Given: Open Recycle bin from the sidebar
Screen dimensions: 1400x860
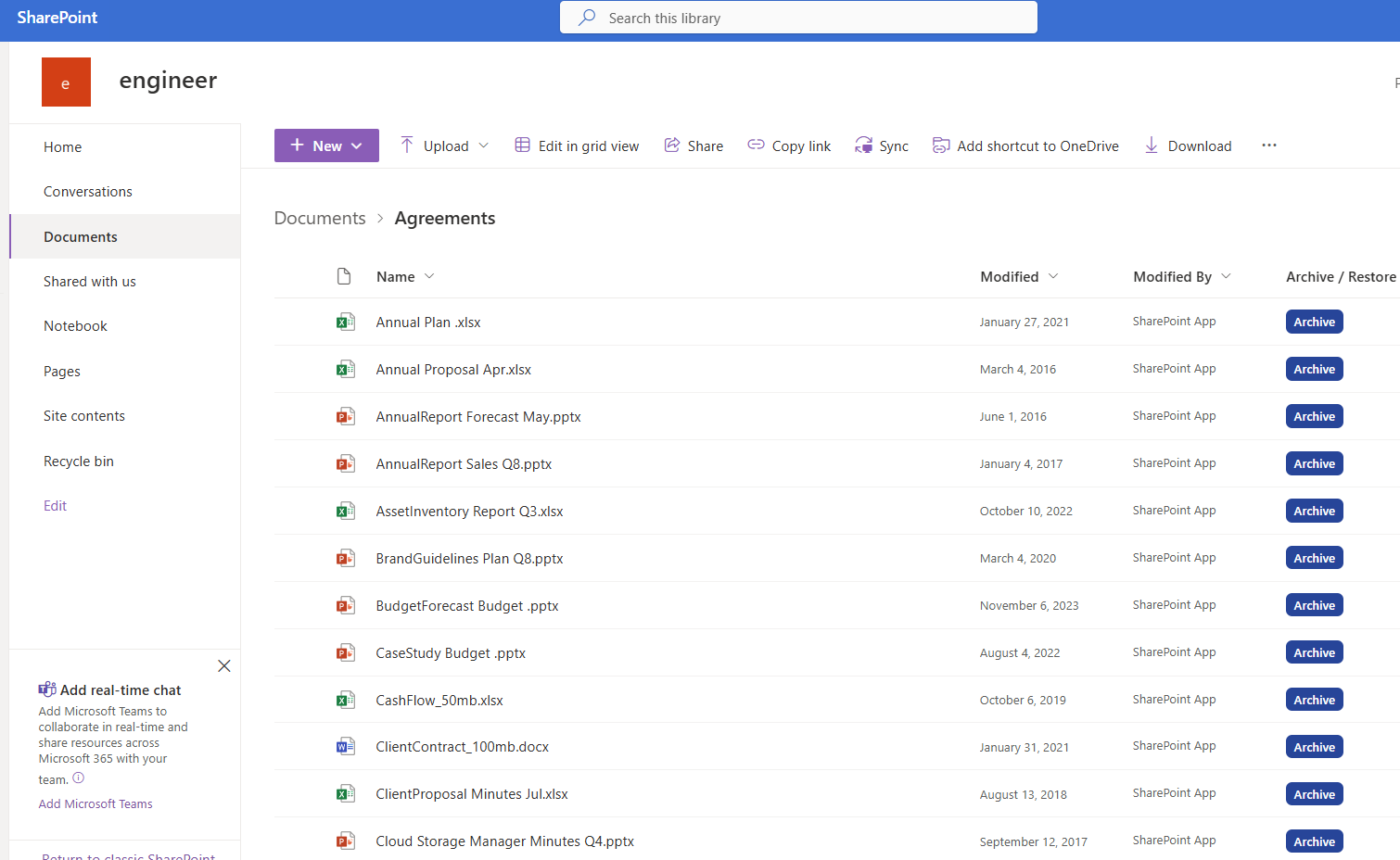Looking at the screenshot, I should click(x=79, y=462).
